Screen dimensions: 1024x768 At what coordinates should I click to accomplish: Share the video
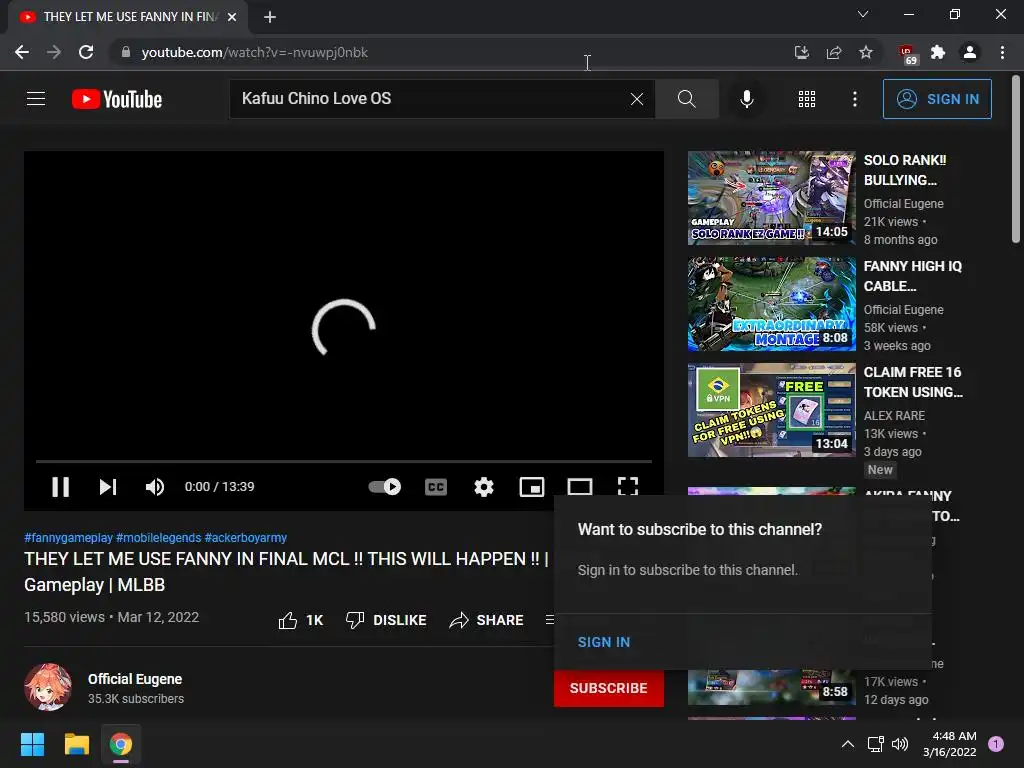tap(487, 620)
